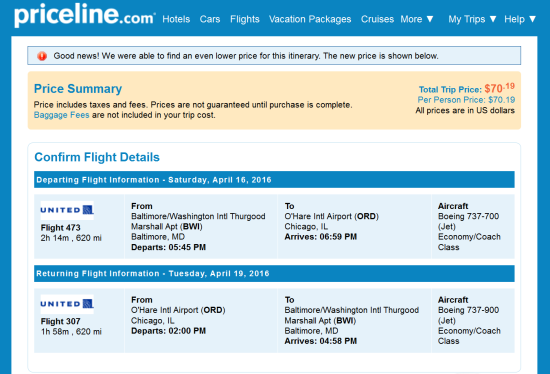Click the priceline.com logo
Image resolution: width=550 pixels, height=374 pixels.
click(85, 16)
